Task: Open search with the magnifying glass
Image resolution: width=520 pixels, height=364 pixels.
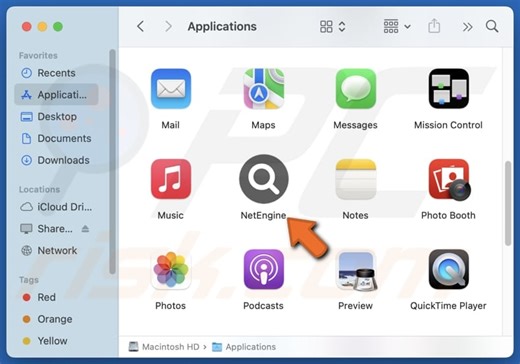Action: point(492,26)
